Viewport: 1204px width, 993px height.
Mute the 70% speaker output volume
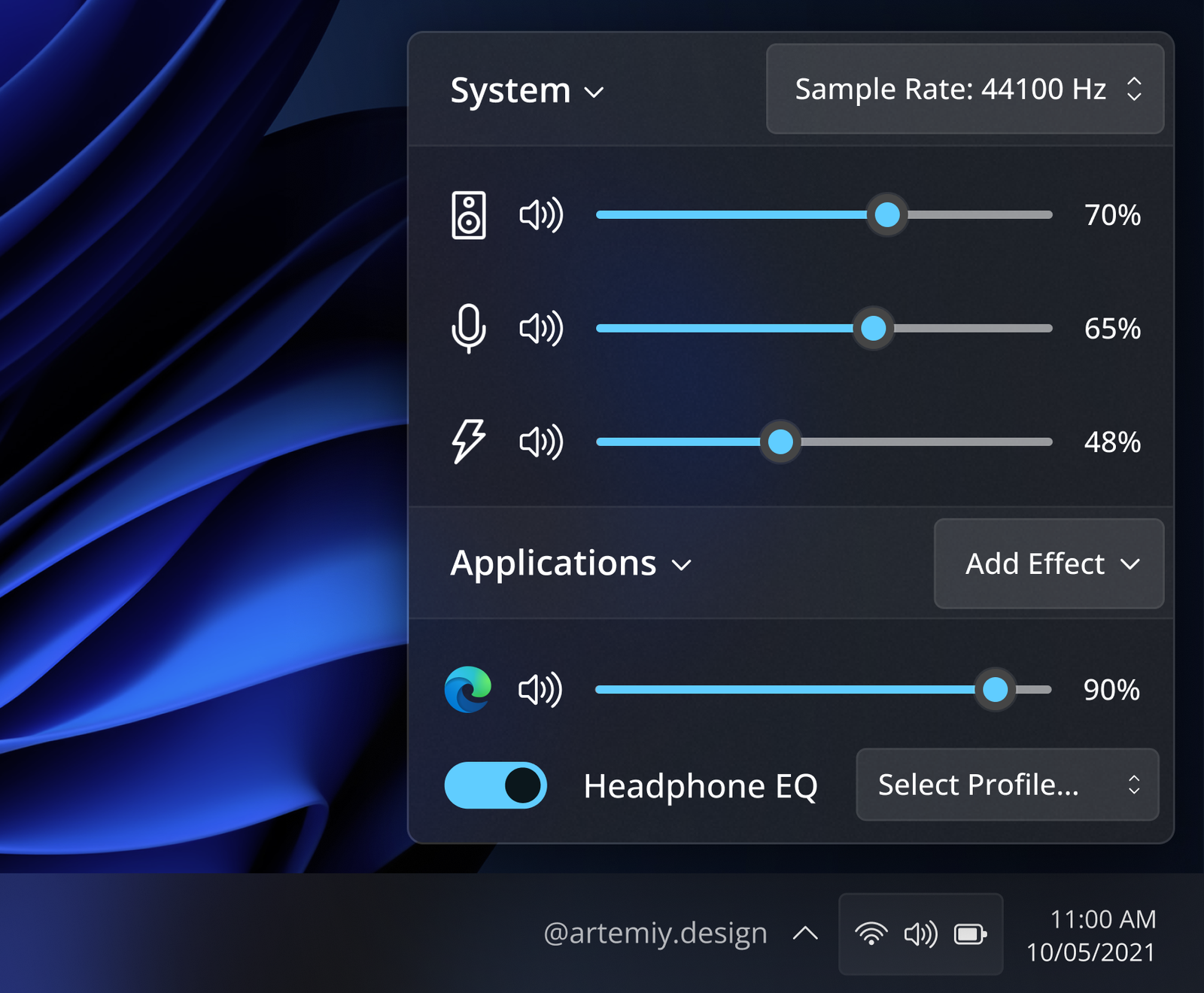pos(541,215)
